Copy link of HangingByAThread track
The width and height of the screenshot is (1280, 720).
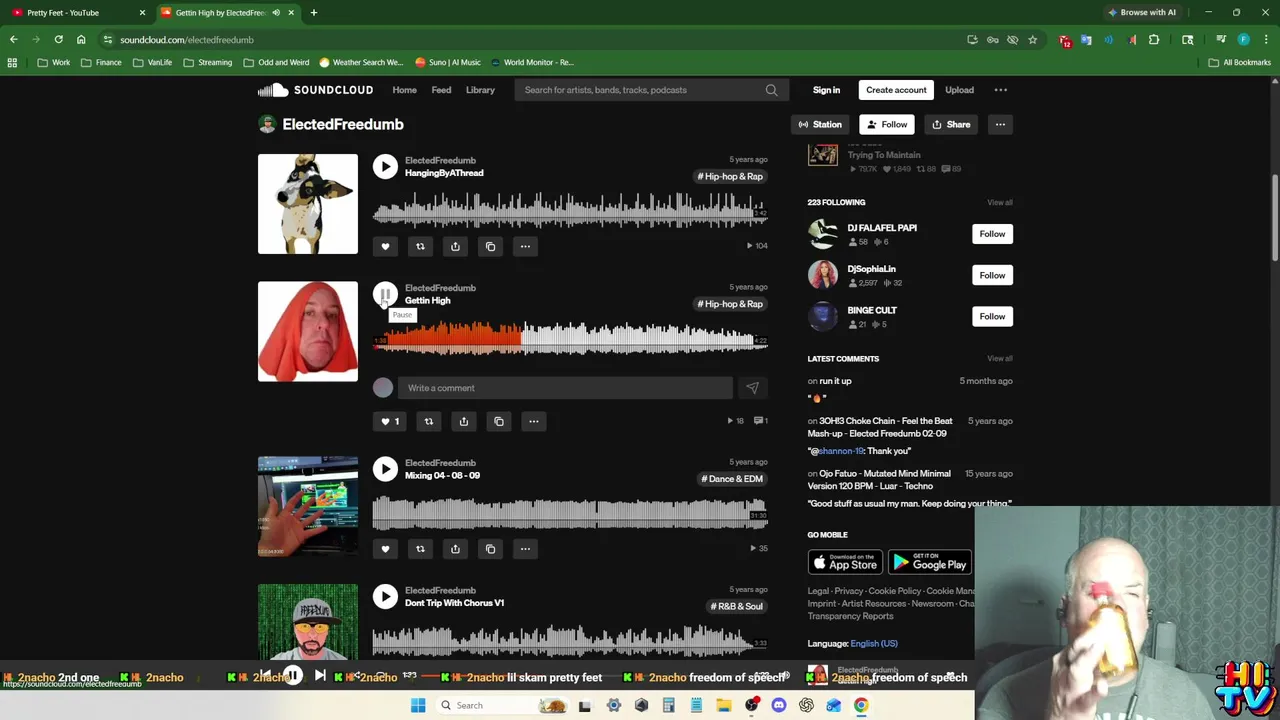(x=490, y=246)
